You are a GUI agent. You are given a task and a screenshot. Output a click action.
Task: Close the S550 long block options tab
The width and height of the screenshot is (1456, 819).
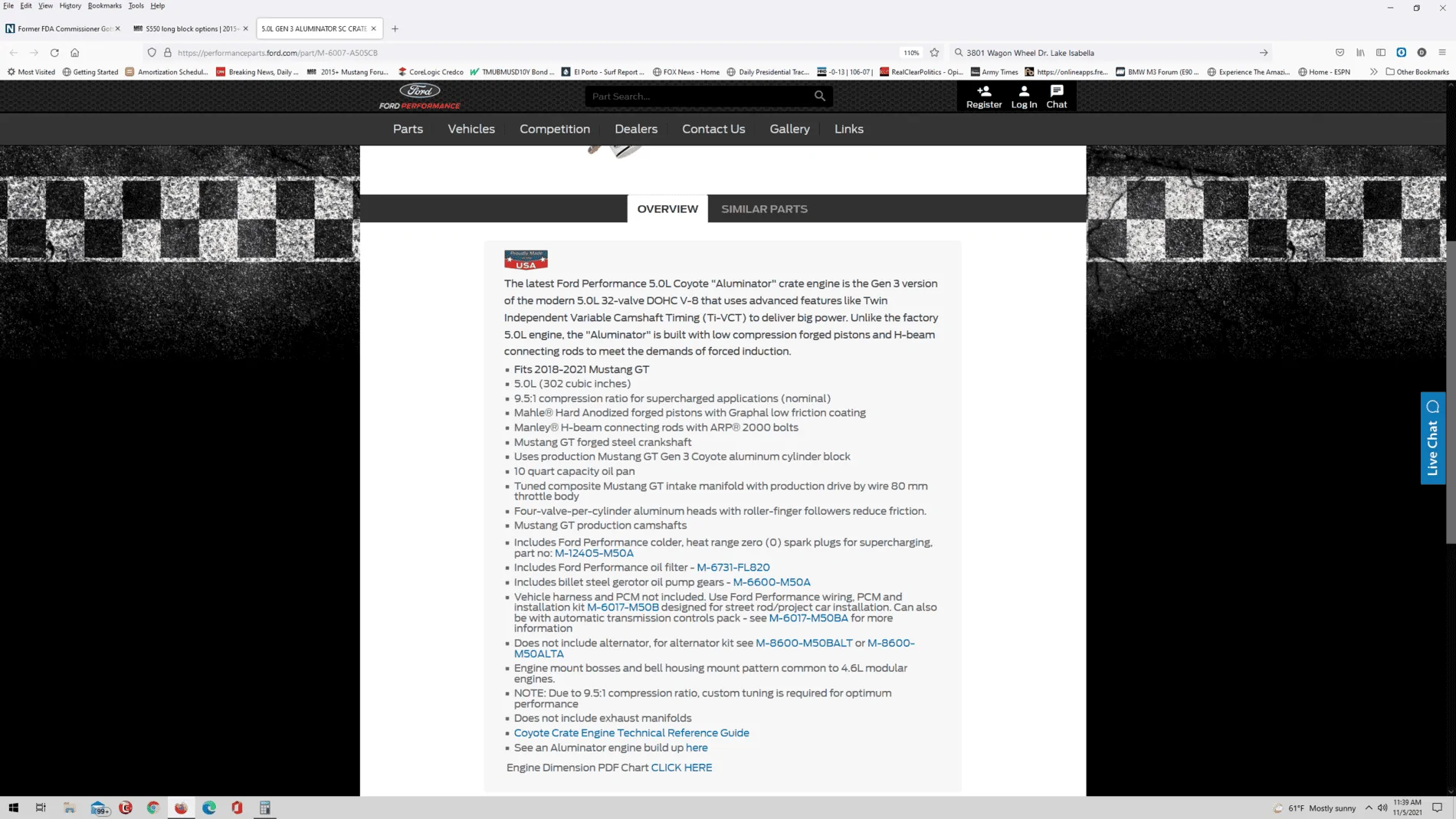245,28
